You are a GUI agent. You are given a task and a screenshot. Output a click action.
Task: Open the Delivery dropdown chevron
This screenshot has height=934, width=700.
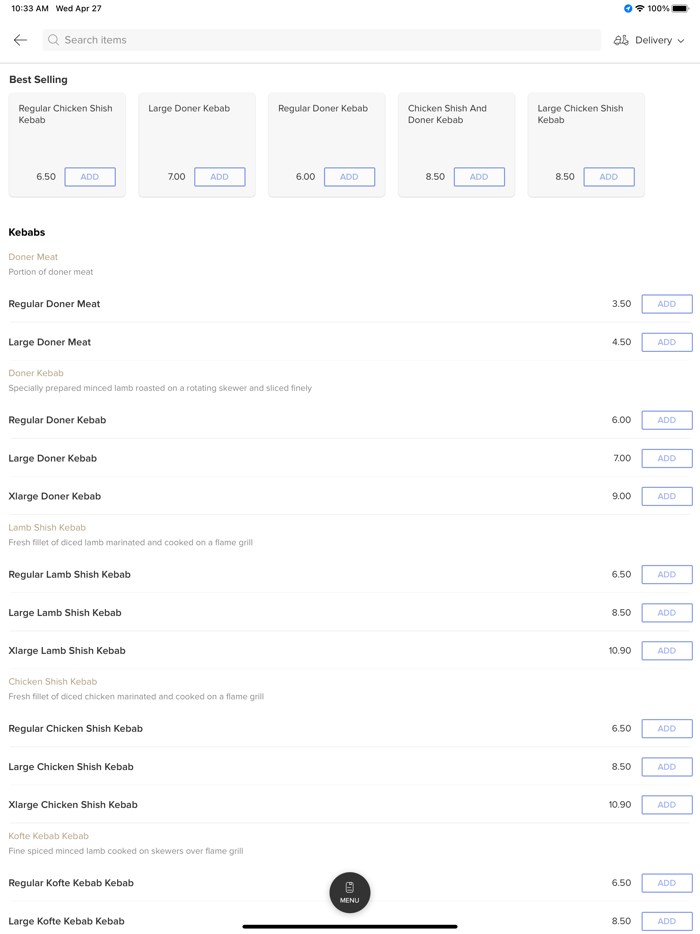(681, 41)
